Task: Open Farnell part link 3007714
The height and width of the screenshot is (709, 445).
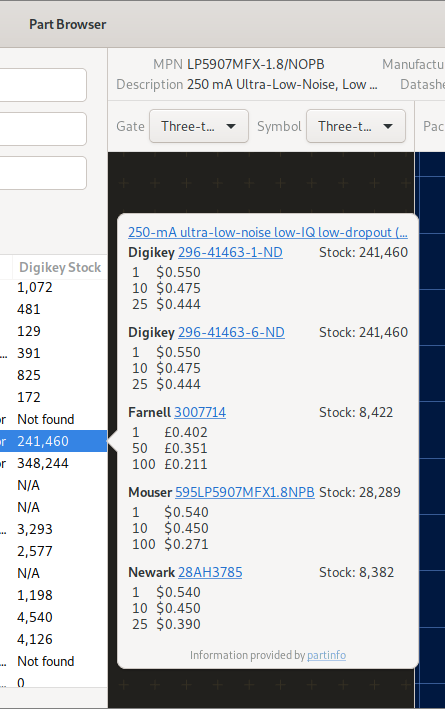Action: (x=200, y=412)
